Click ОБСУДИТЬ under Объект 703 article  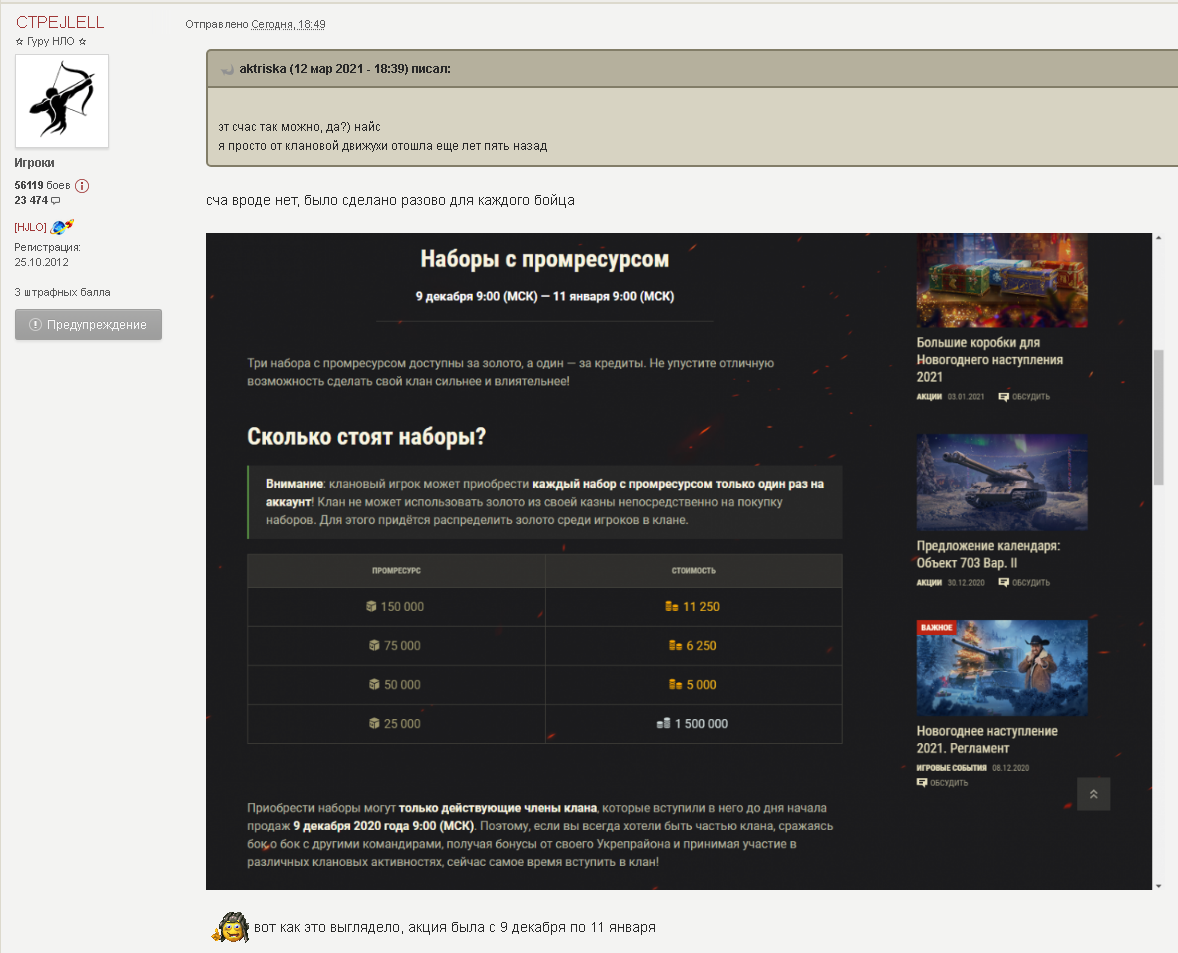click(x=1024, y=583)
